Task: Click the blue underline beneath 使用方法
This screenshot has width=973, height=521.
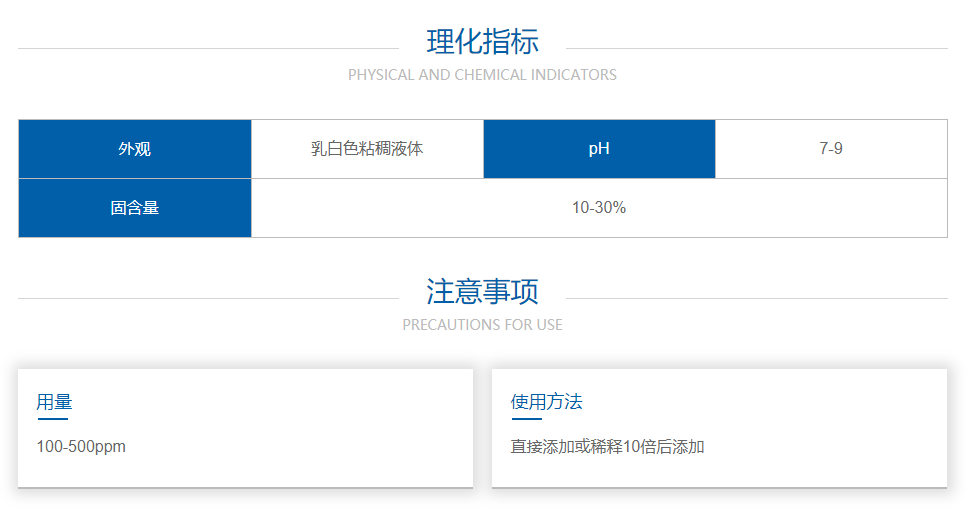Action: pyautogui.click(x=526, y=419)
